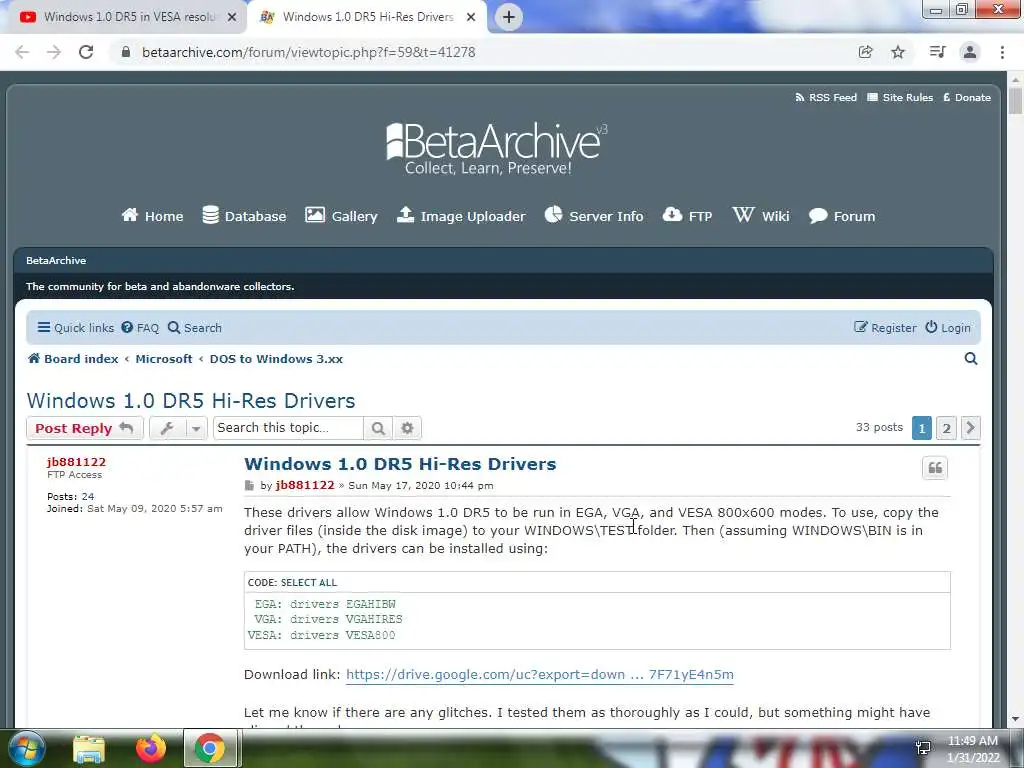Open Chrome's three-dot menu
1024x768 pixels.
pos(1002,52)
